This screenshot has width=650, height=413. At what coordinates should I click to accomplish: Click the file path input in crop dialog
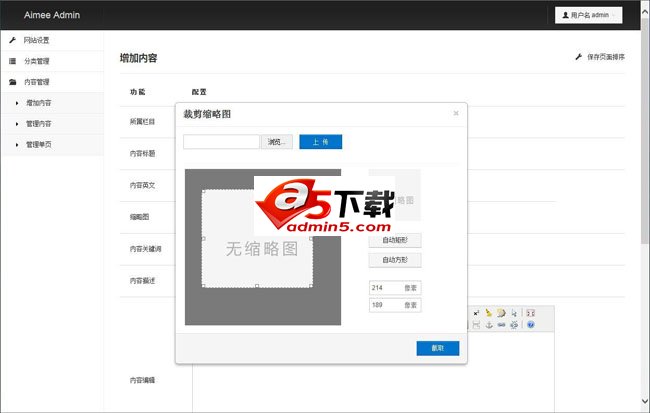coord(221,142)
